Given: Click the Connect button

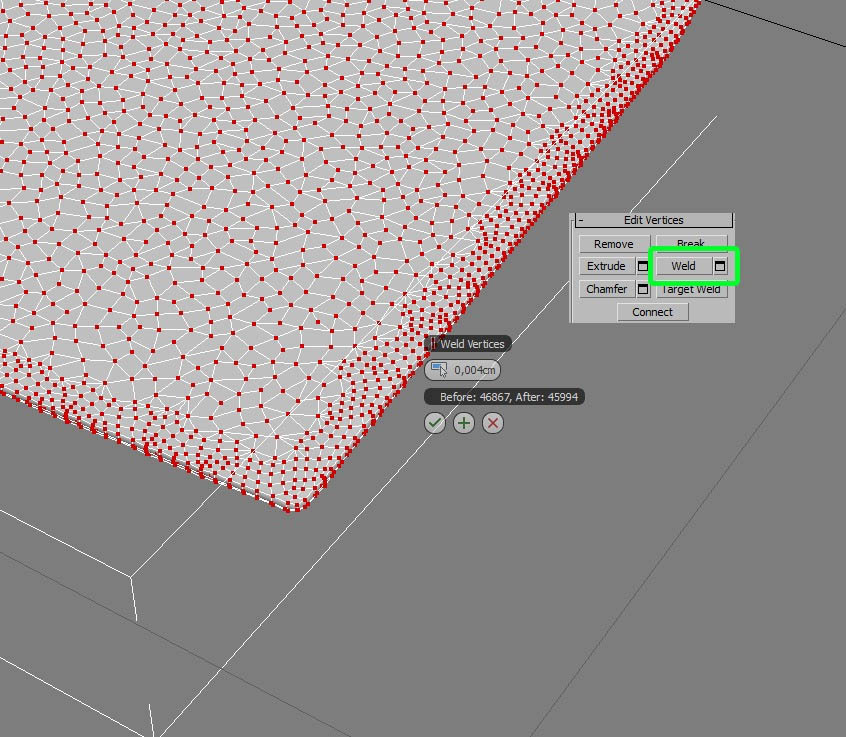Looking at the screenshot, I should point(652,312).
